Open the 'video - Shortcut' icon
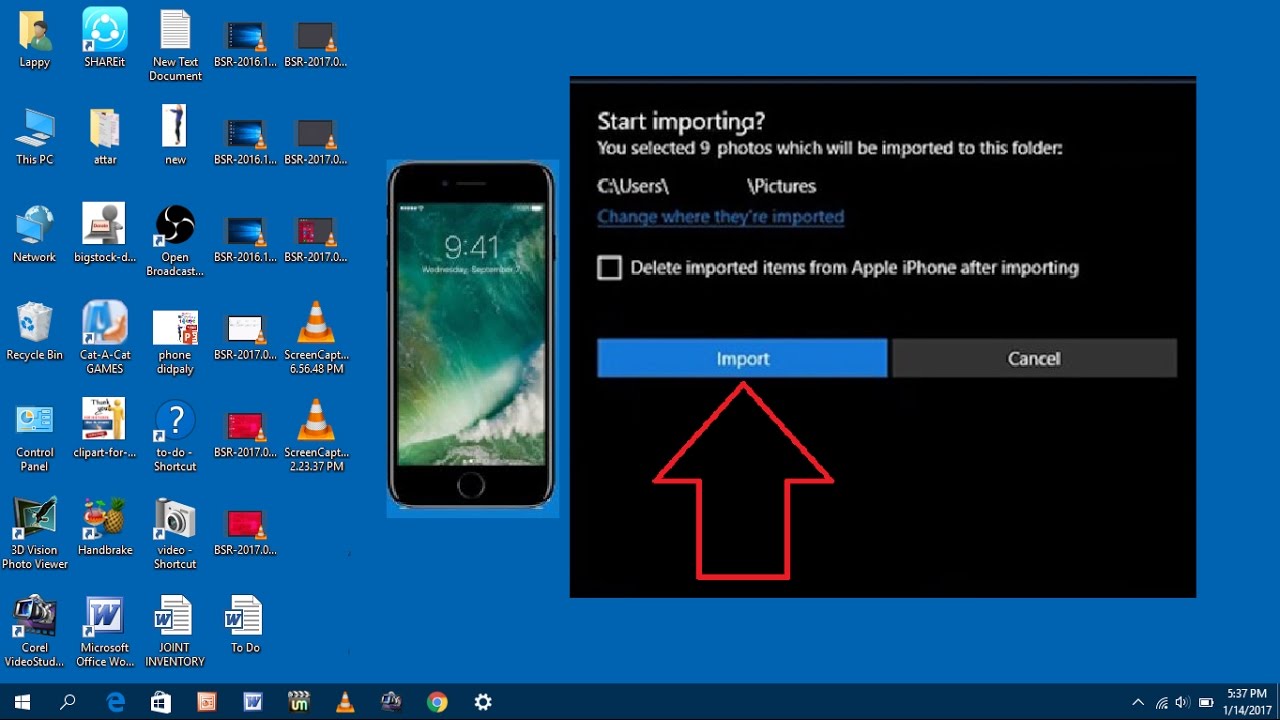 175,533
